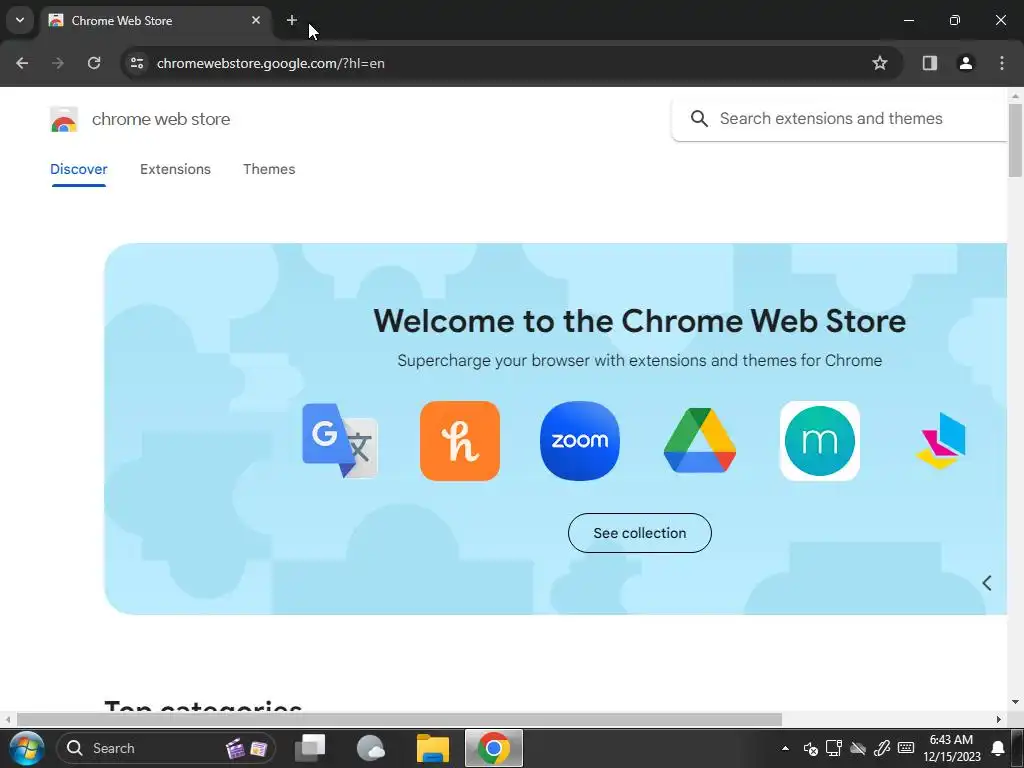Viewport: 1024px width, 768px height.
Task: Open the Chrome profile icon
Action: click(965, 63)
